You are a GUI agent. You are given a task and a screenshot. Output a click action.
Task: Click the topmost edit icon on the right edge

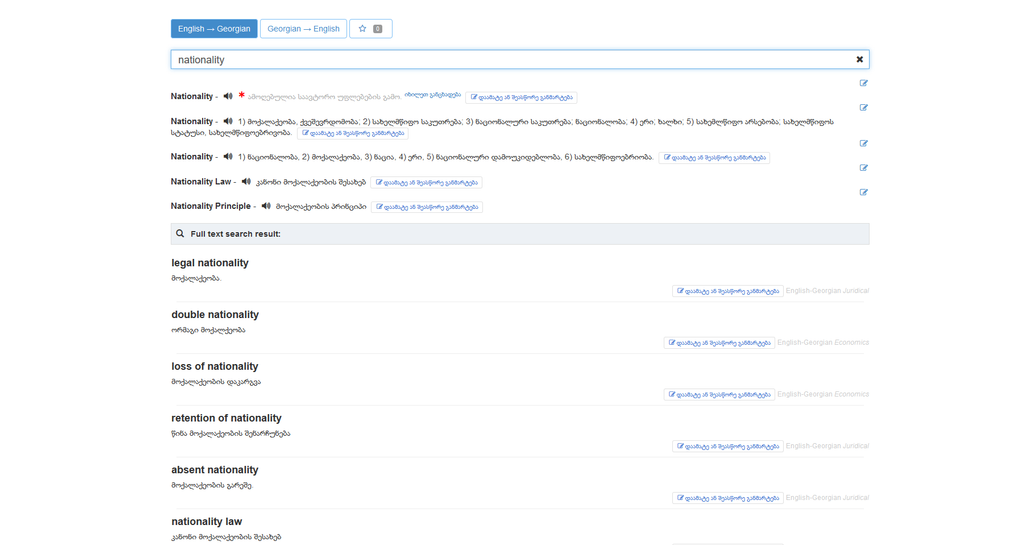tap(864, 83)
